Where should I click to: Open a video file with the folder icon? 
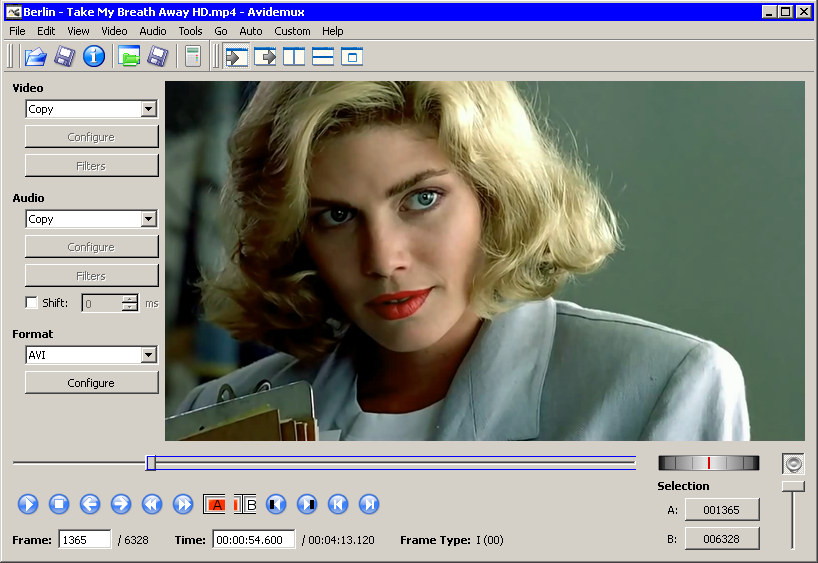pos(35,56)
